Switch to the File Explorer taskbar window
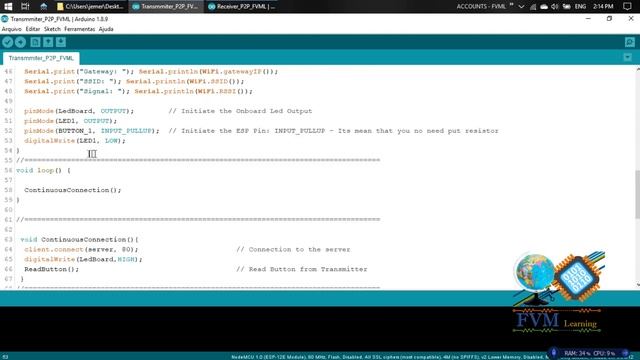The image size is (640, 360). click(91, 7)
